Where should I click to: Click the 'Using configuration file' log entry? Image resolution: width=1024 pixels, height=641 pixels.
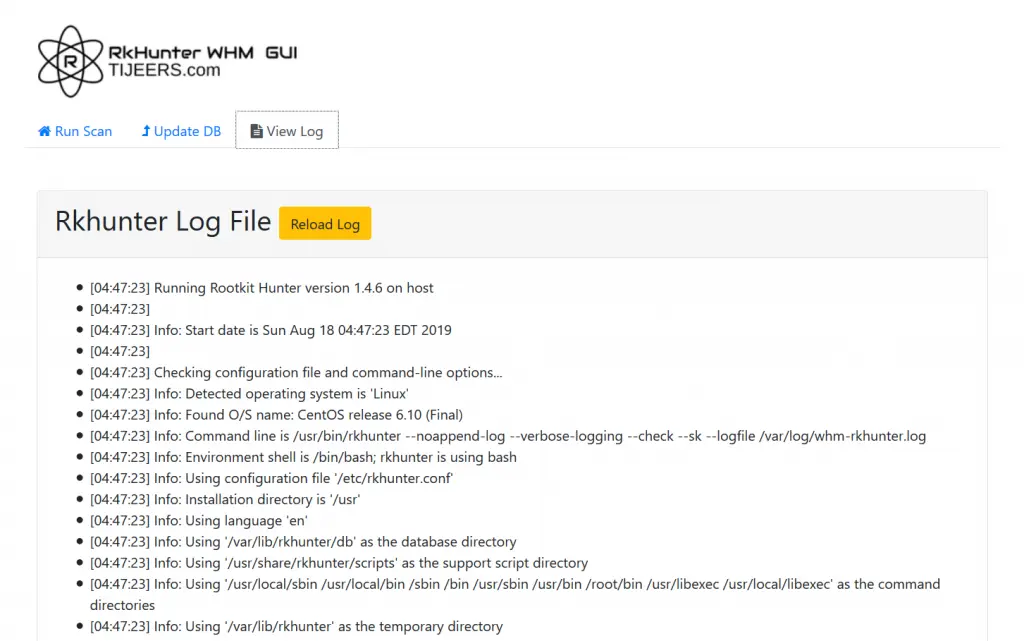click(271, 479)
